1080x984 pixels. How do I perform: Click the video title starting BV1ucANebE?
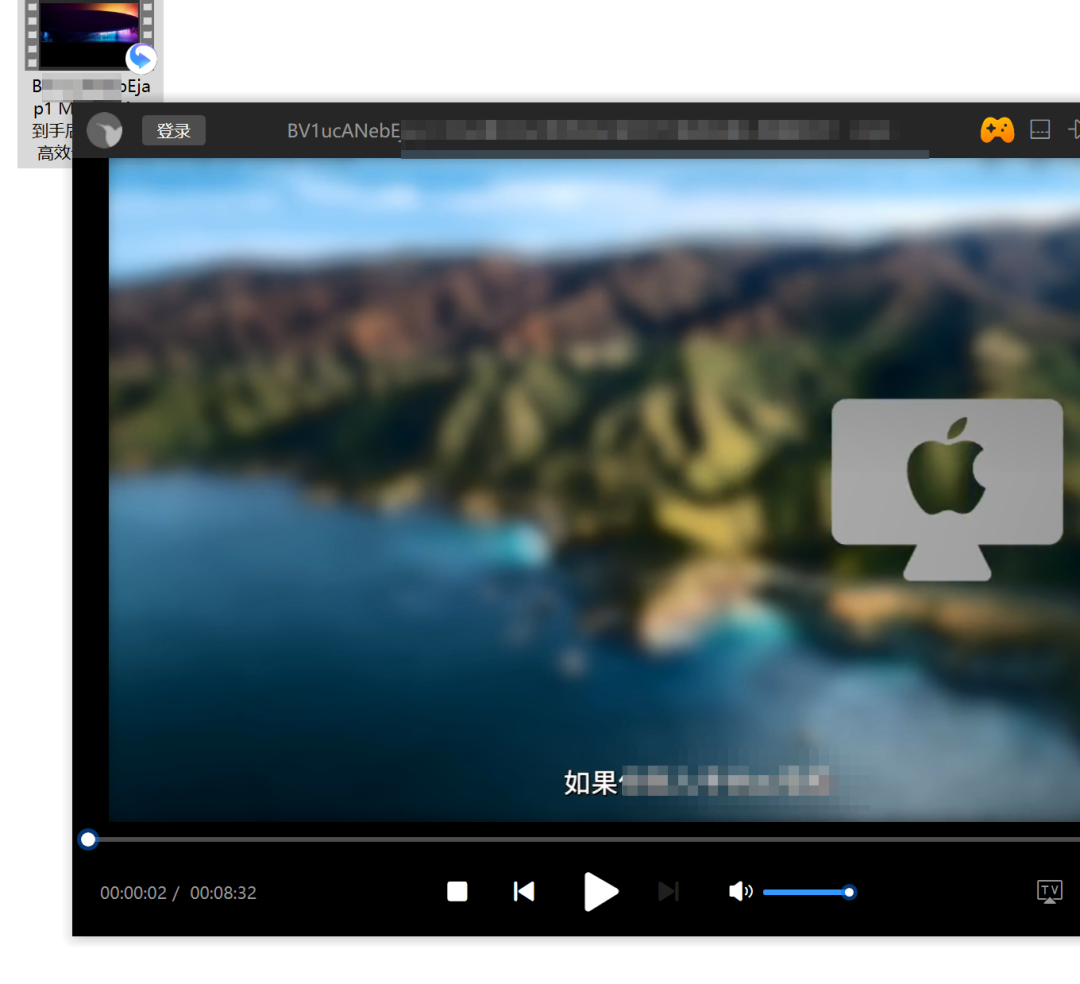click(589, 131)
